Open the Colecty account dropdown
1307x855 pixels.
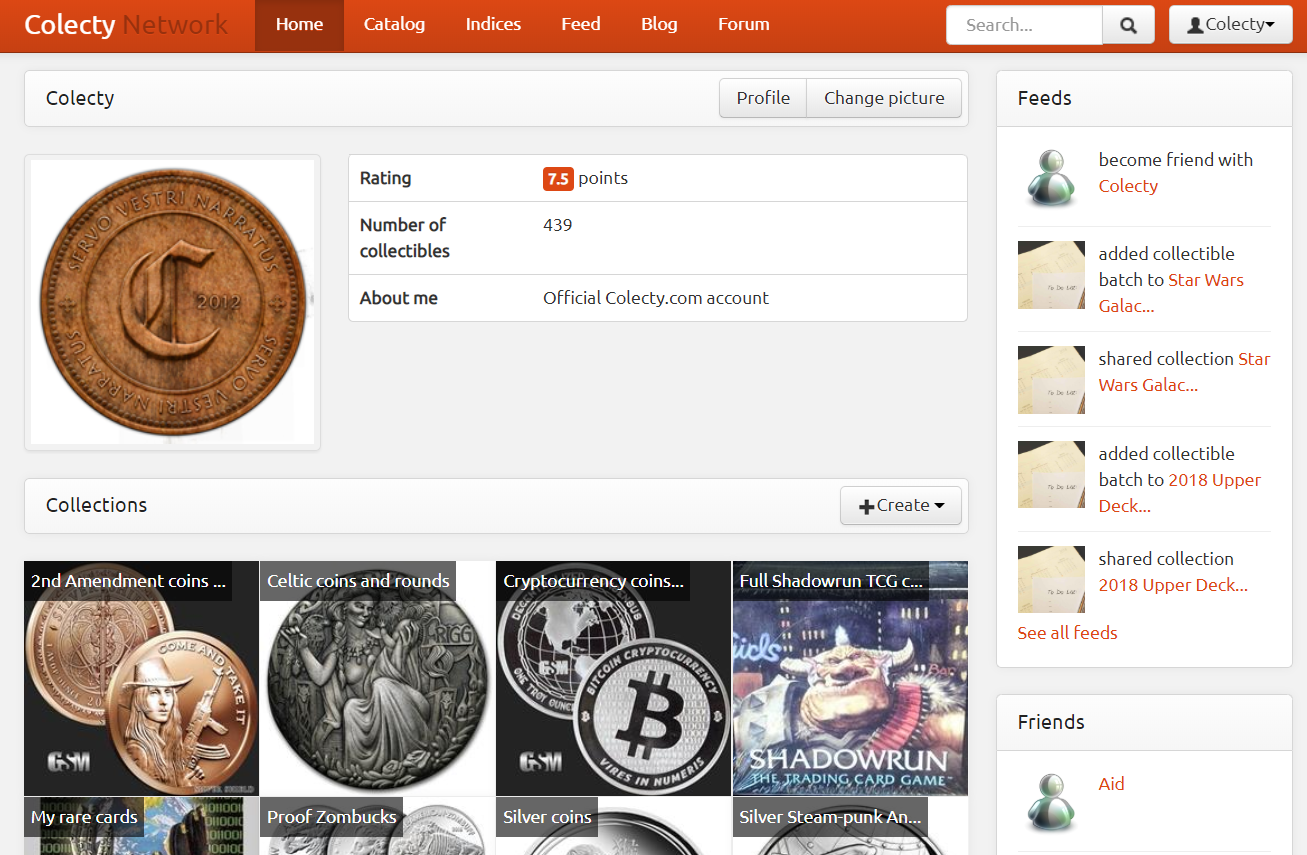coord(1231,24)
